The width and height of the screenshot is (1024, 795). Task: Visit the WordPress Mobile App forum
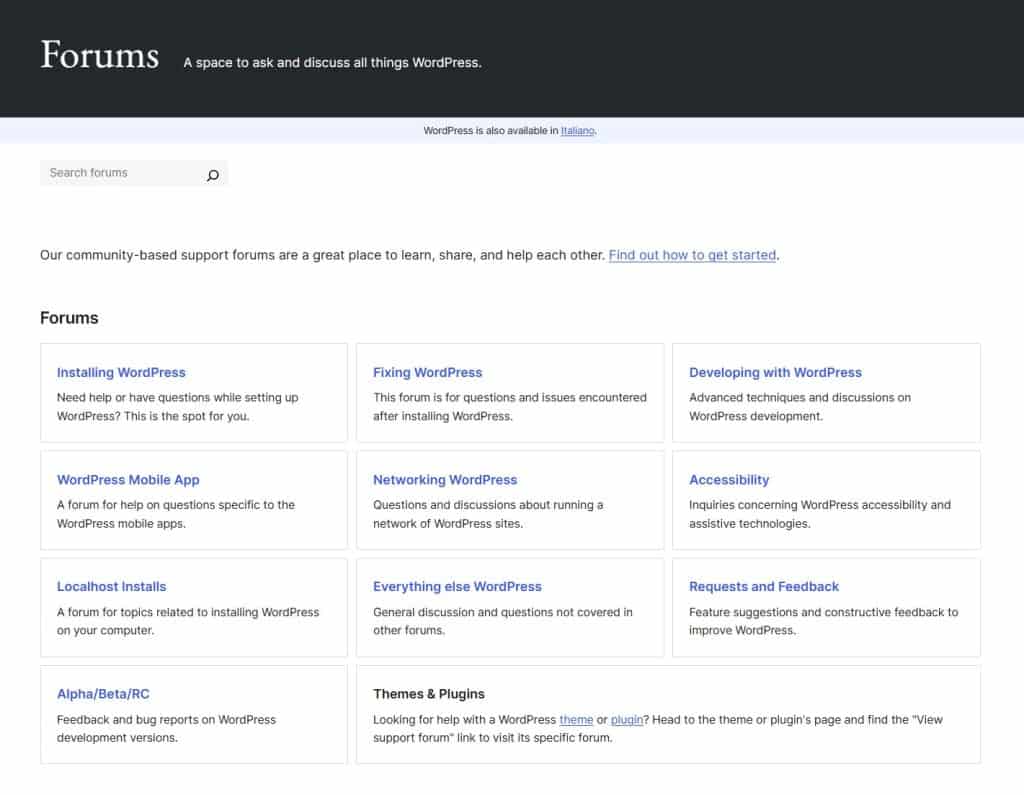click(x=128, y=479)
